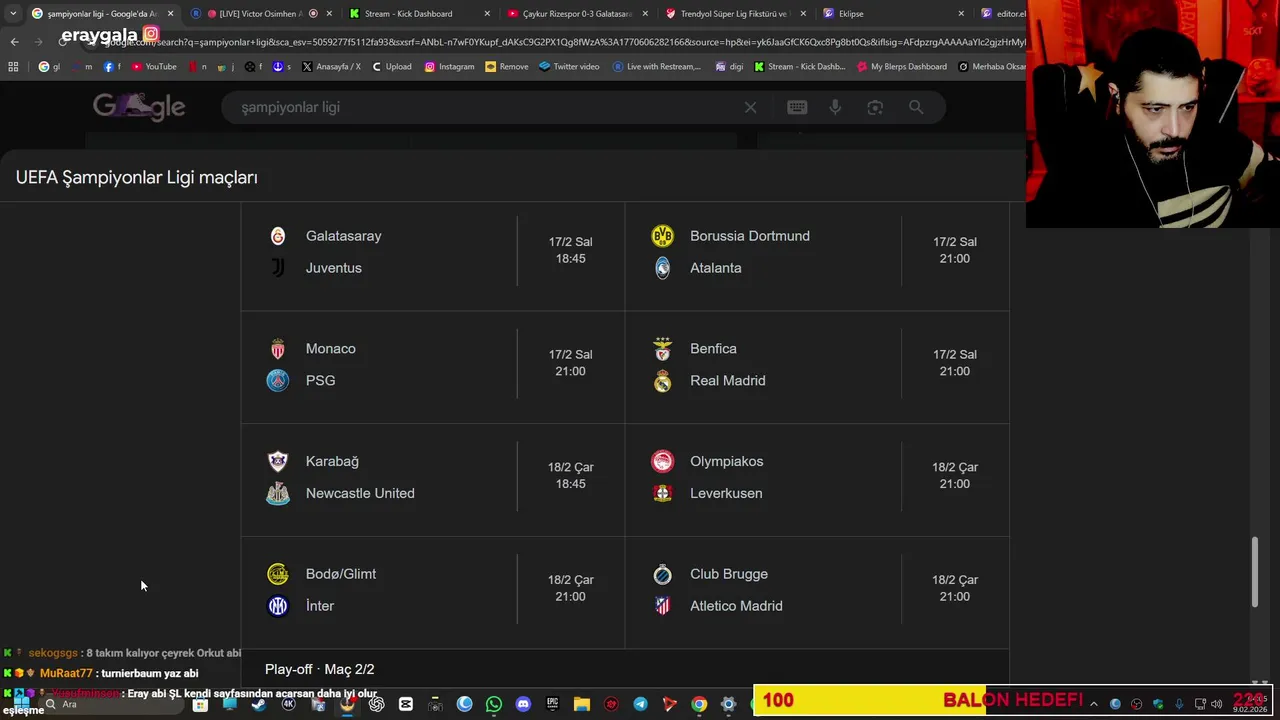Open CapCut from the taskbar
This screenshot has height=720, width=1280.
pos(405,704)
